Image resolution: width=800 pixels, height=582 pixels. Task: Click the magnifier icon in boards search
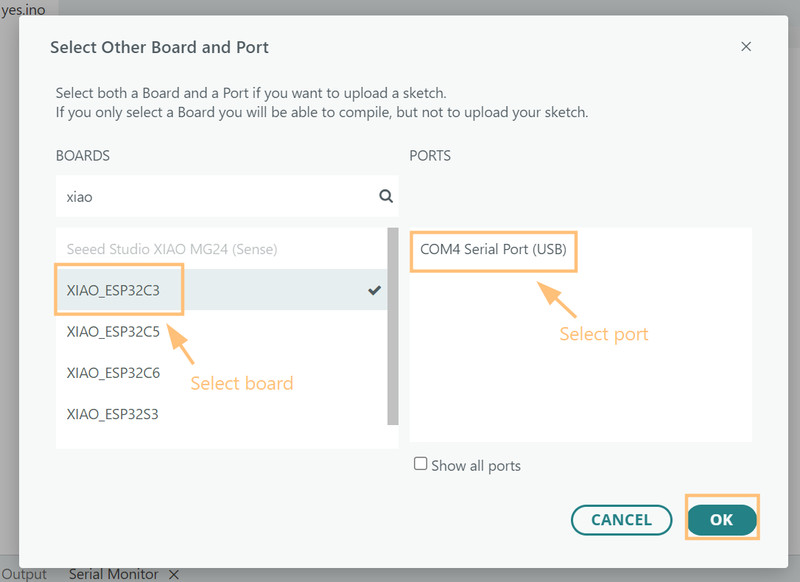click(386, 197)
